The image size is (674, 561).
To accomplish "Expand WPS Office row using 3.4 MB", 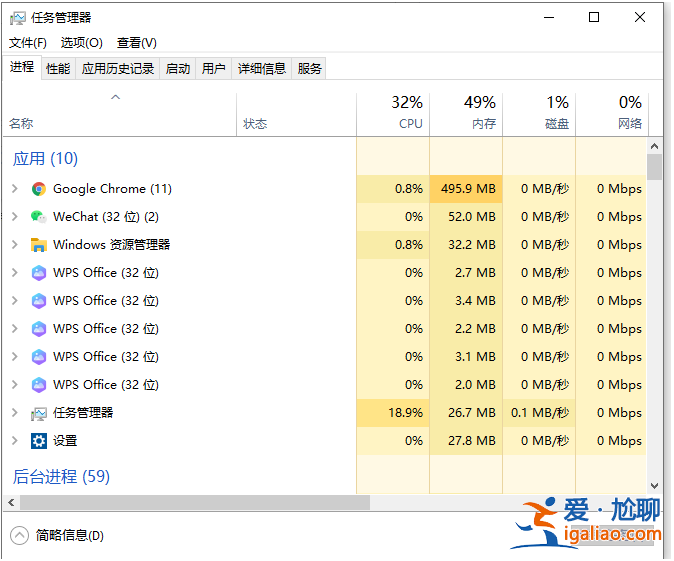I will tap(15, 300).
